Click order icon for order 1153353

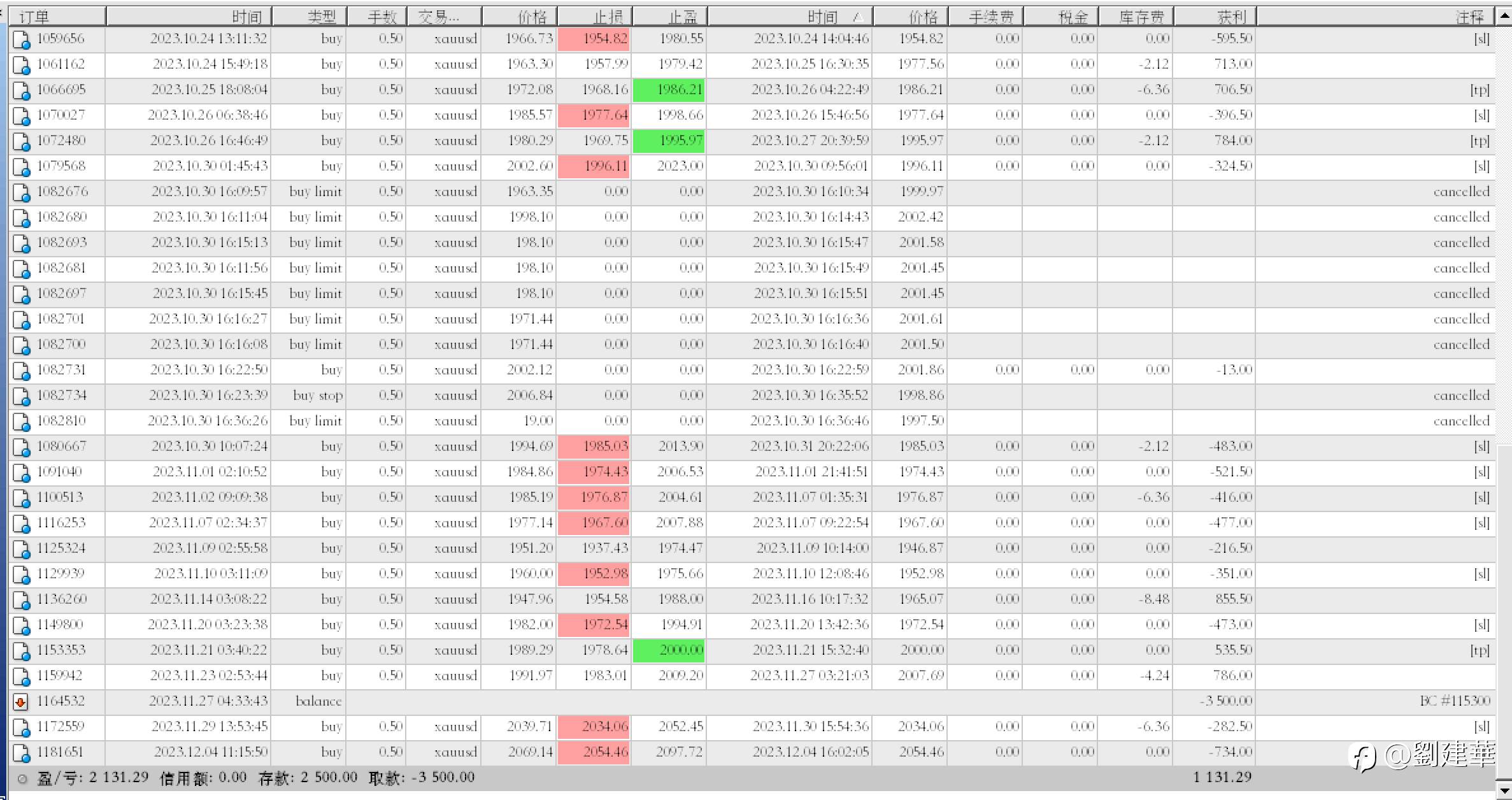click(x=21, y=651)
